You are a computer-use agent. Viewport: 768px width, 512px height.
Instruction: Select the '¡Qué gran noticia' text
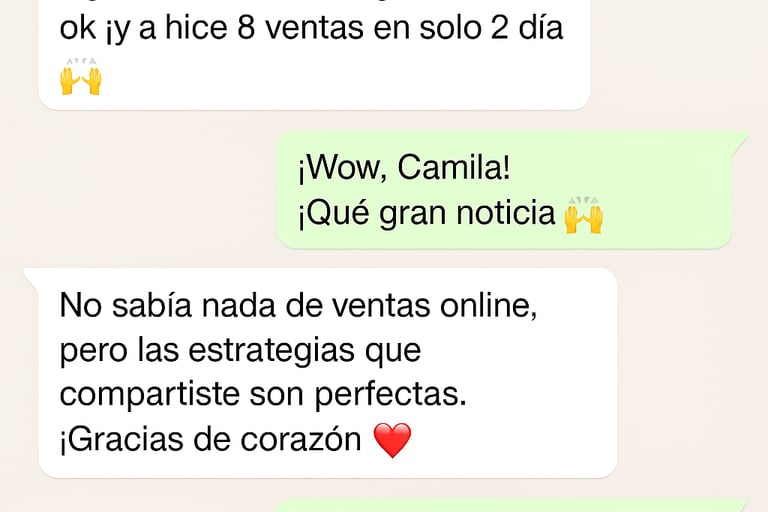click(x=426, y=214)
